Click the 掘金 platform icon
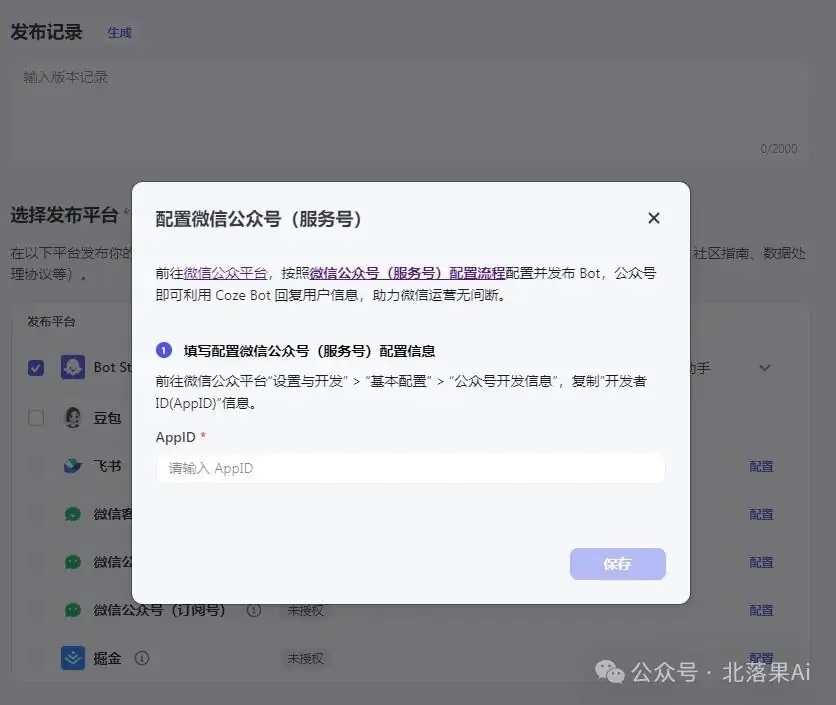The image size is (836, 705). pos(72,658)
